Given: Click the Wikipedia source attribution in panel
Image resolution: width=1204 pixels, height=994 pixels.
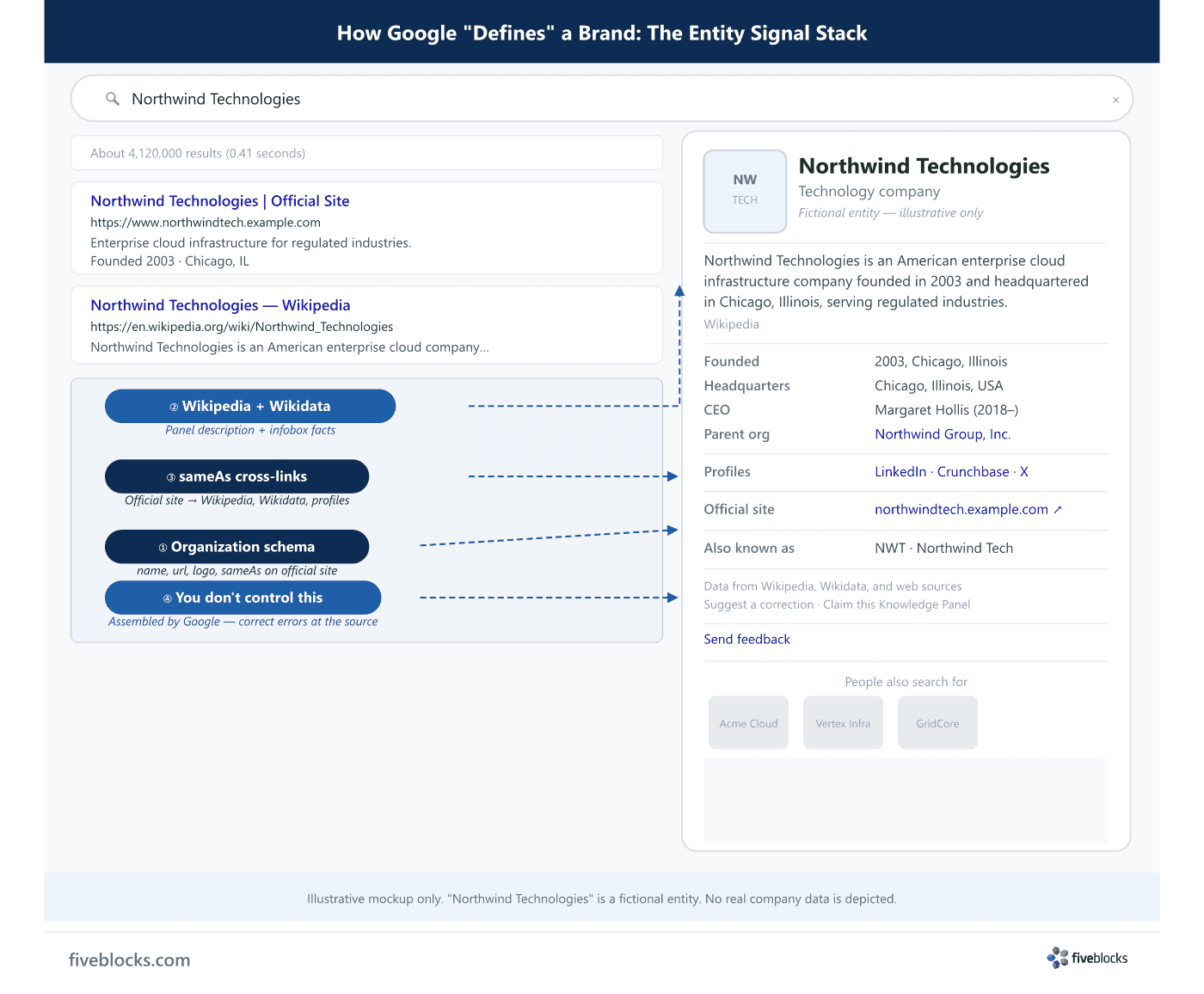Looking at the screenshot, I should point(731,324).
